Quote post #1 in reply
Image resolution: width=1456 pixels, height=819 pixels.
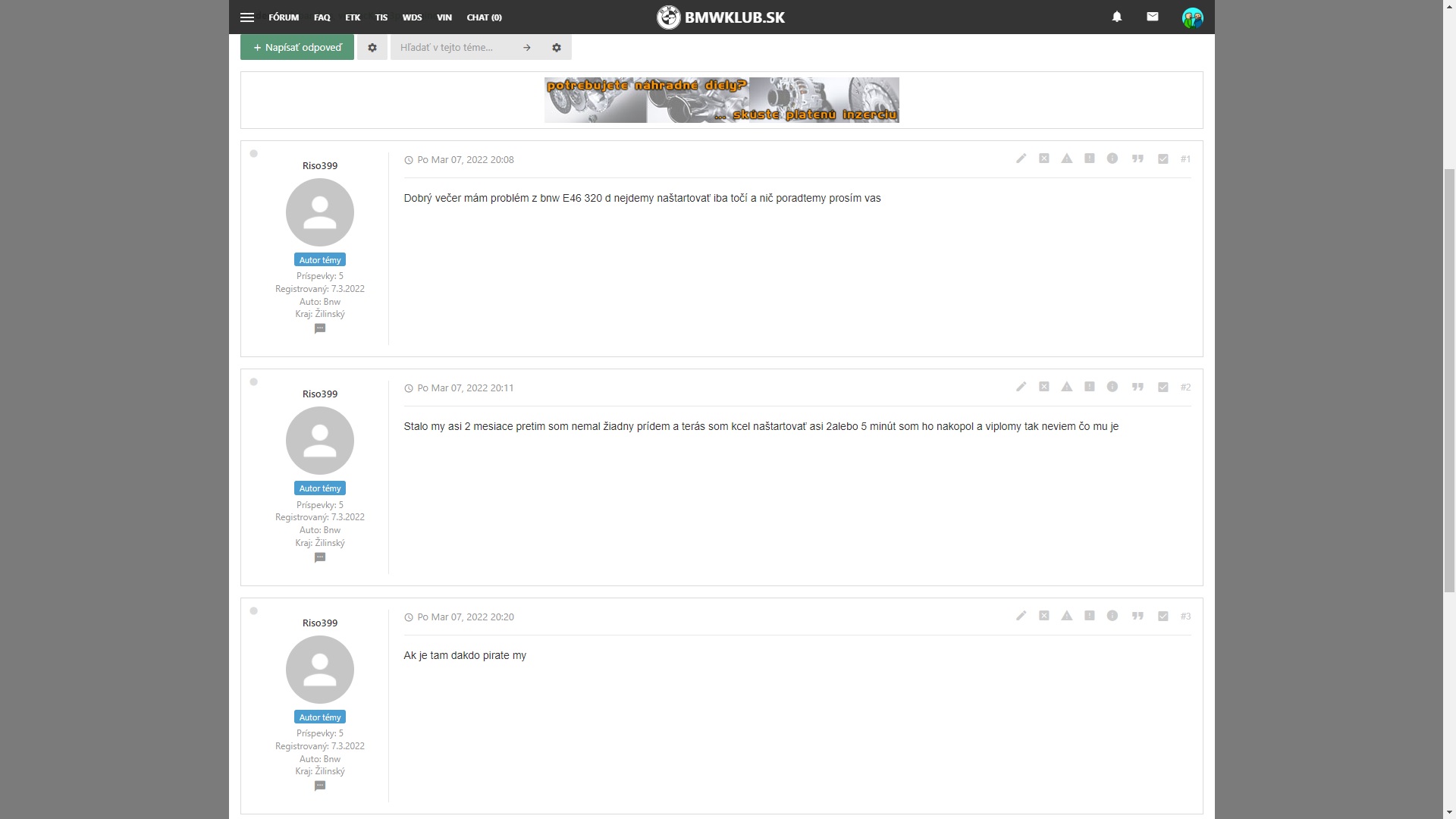tap(1137, 158)
